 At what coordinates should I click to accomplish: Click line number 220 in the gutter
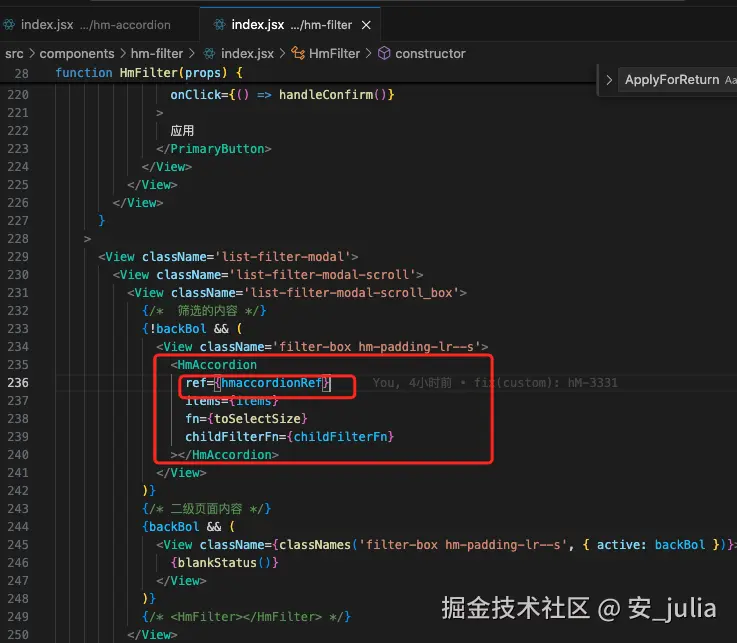pos(18,95)
